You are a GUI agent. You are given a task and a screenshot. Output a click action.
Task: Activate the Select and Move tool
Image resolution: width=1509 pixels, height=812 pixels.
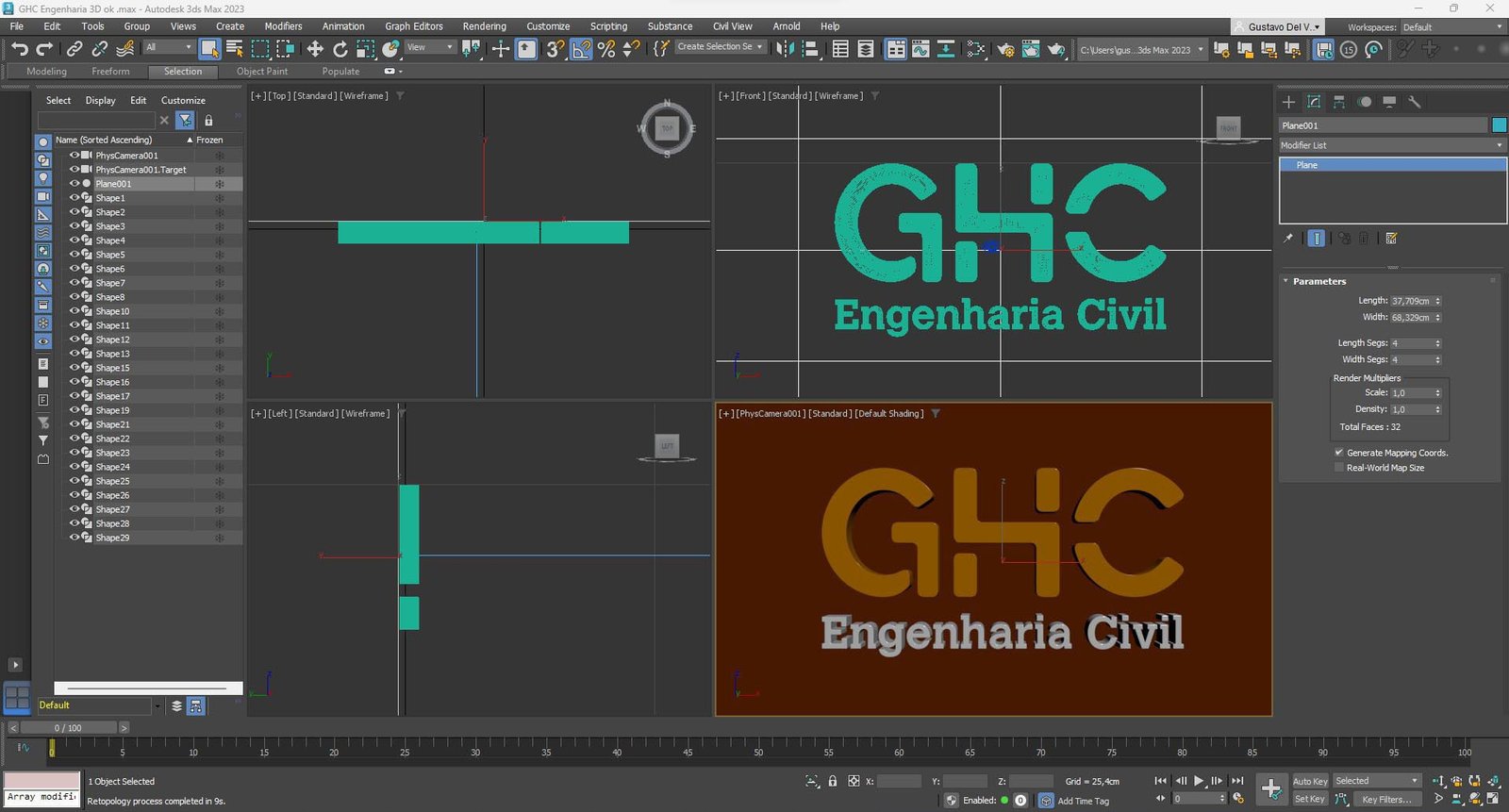click(x=315, y=49)
